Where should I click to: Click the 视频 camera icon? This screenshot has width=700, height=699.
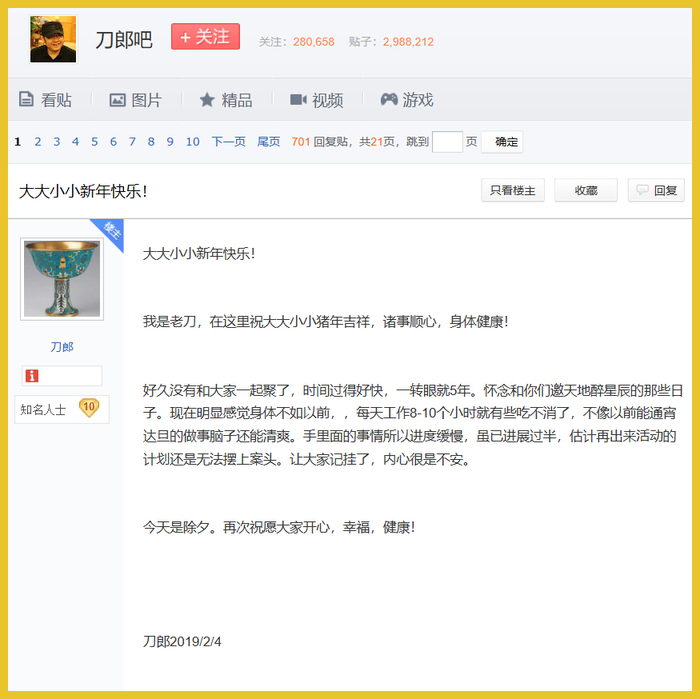tap(298, 99)
